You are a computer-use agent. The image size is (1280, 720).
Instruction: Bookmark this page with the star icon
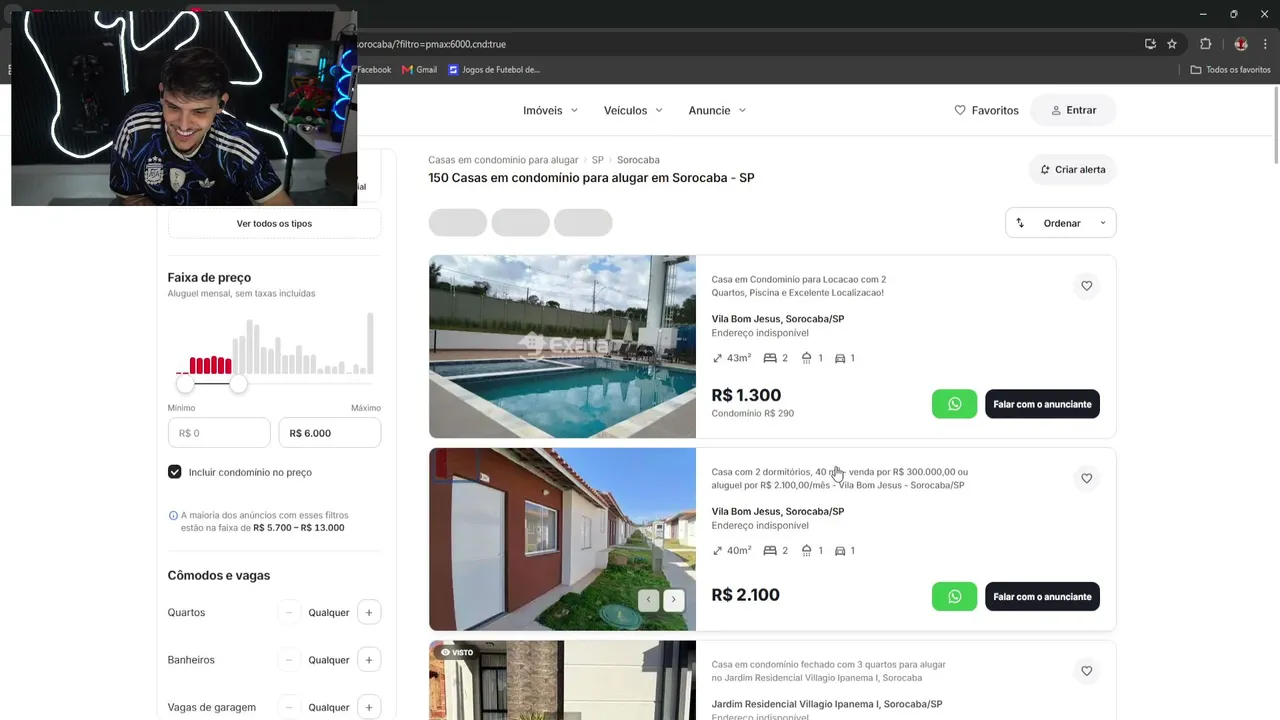[x=1172, y=44]
